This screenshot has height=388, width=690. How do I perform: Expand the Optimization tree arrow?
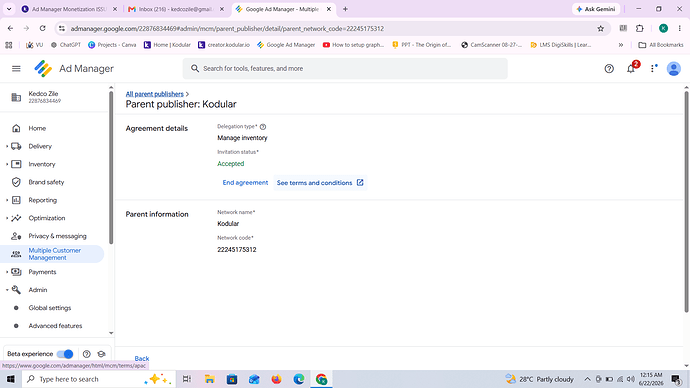coord(7,218)
